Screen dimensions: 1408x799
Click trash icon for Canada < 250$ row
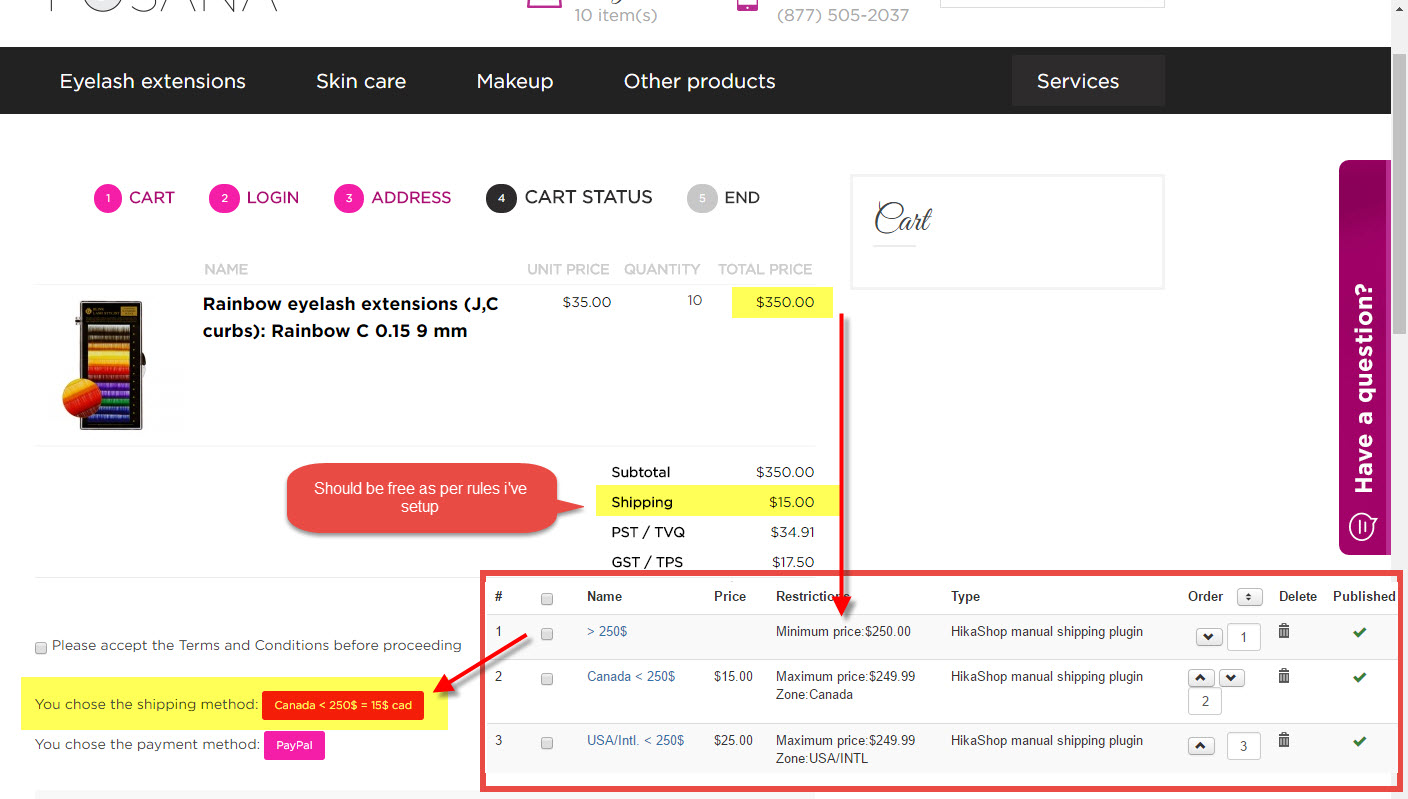(1284, 677)
